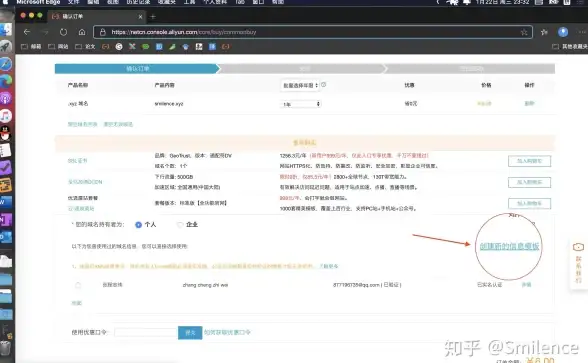The image size is (588, 363).
Task: Select the 个人 radio button
Action: tap(138, 225)
